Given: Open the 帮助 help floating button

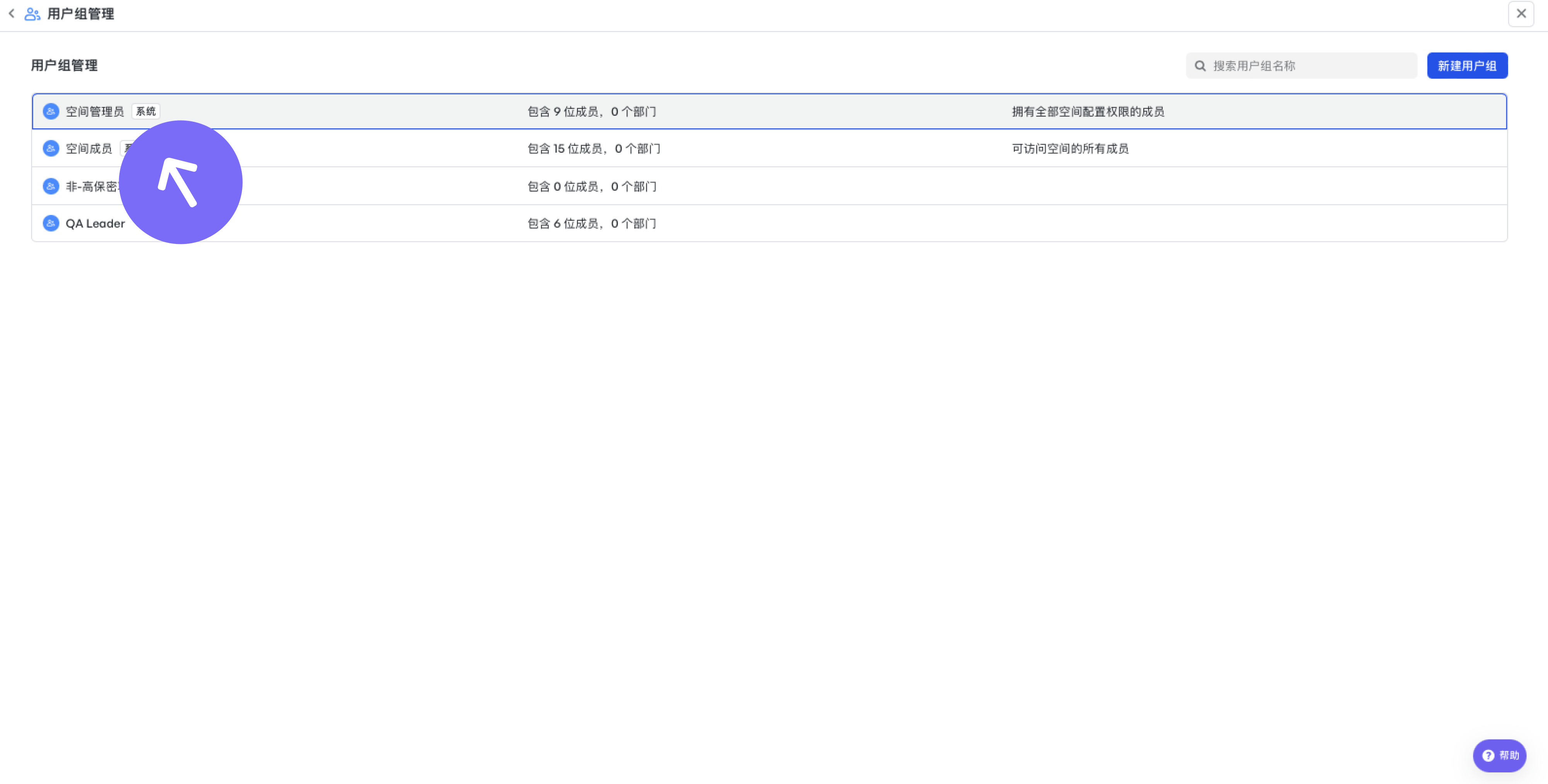Looking at the screenshot, I should (1499, 756).
